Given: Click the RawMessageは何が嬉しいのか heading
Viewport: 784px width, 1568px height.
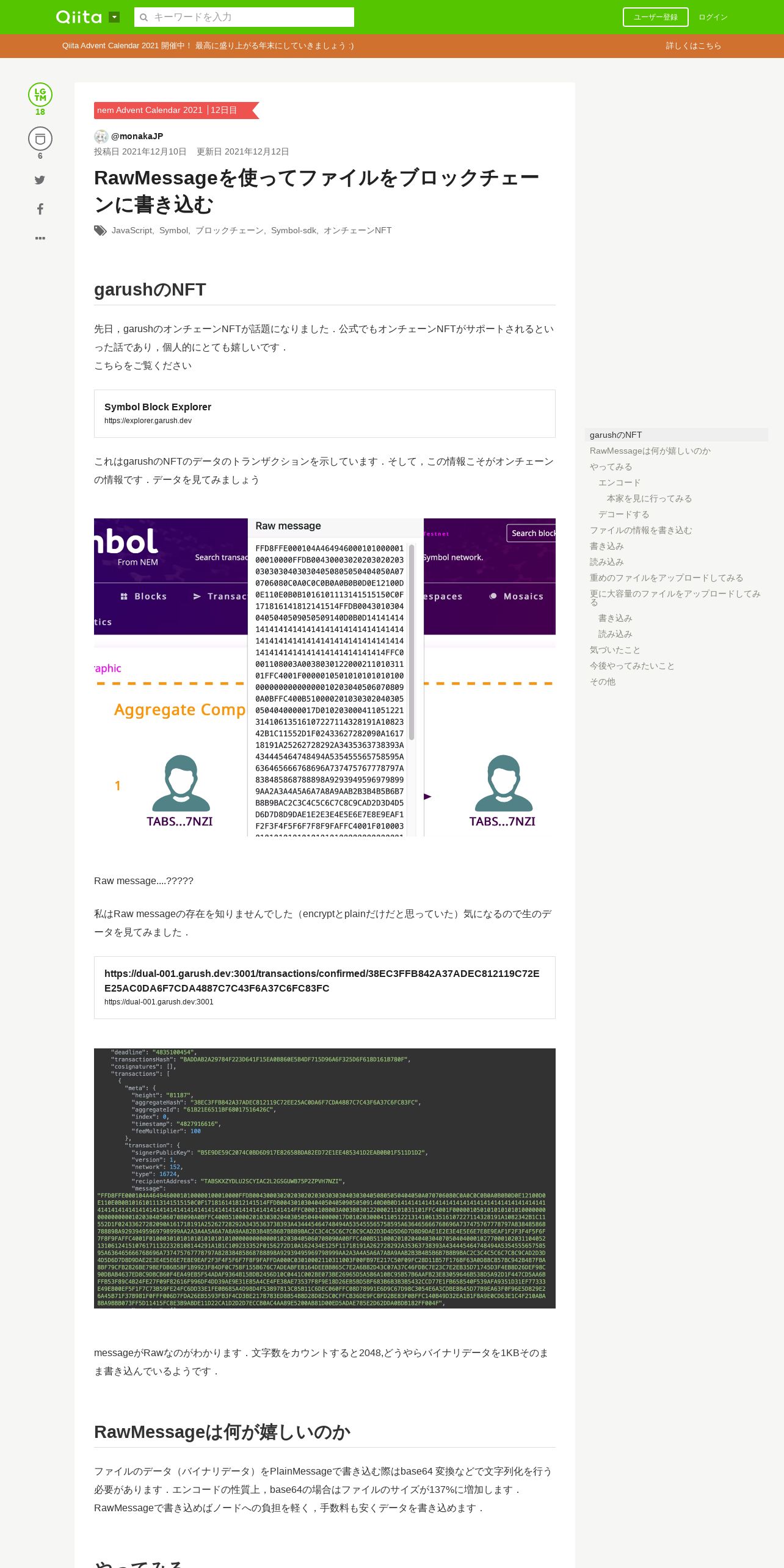Looking at the screenshot, I should (222, 1432).
